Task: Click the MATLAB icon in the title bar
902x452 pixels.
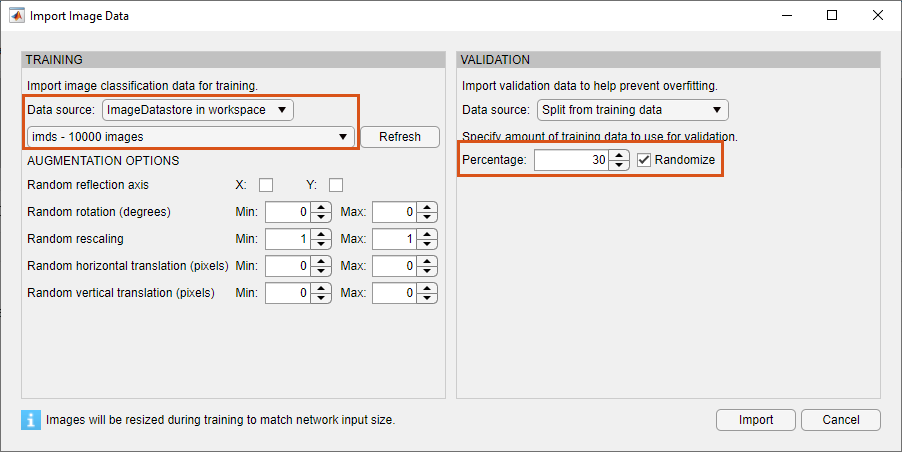Action: coord(17,16)
